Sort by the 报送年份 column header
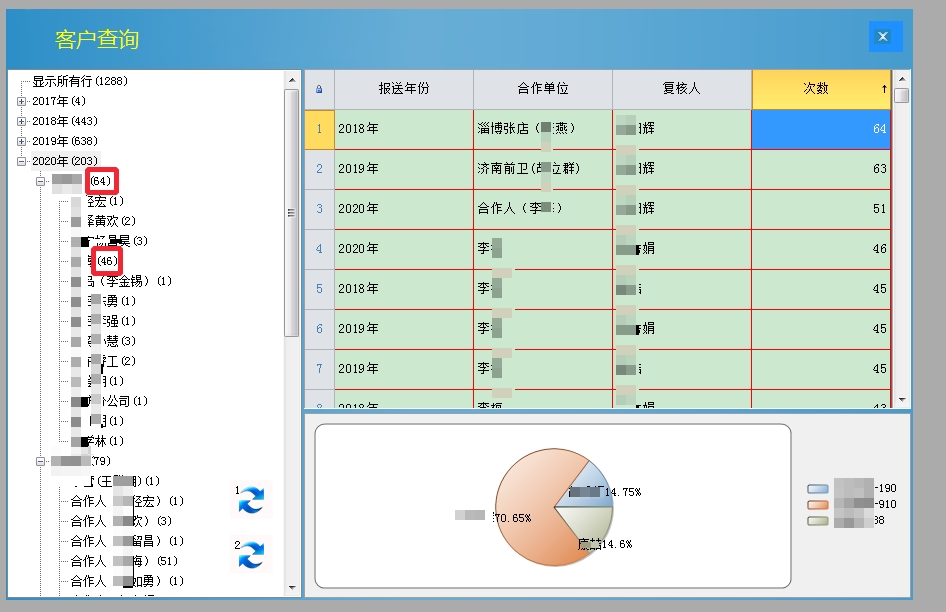Viewport: 946px width, 612px height. (x=403, y=89)
